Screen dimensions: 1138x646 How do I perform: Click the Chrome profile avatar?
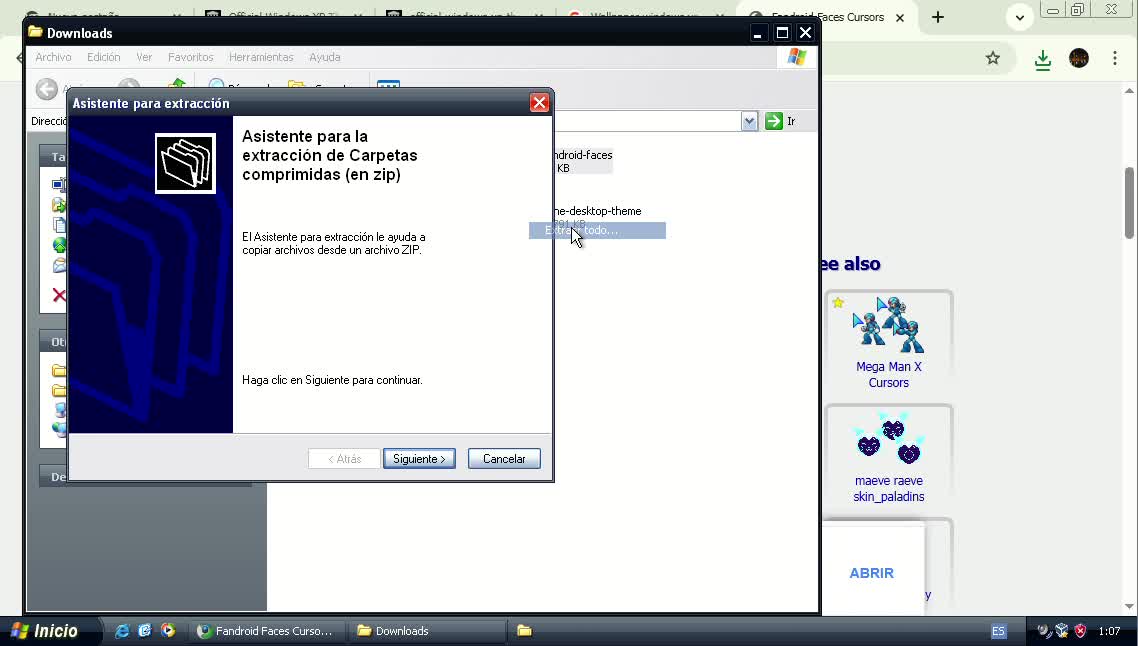pyautogui.click(x=1078, y=58)
